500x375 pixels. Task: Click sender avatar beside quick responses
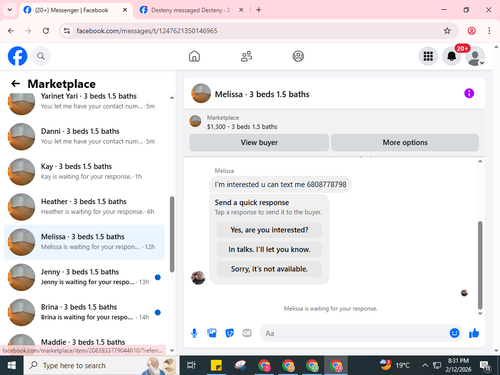(x=198, y=277)
